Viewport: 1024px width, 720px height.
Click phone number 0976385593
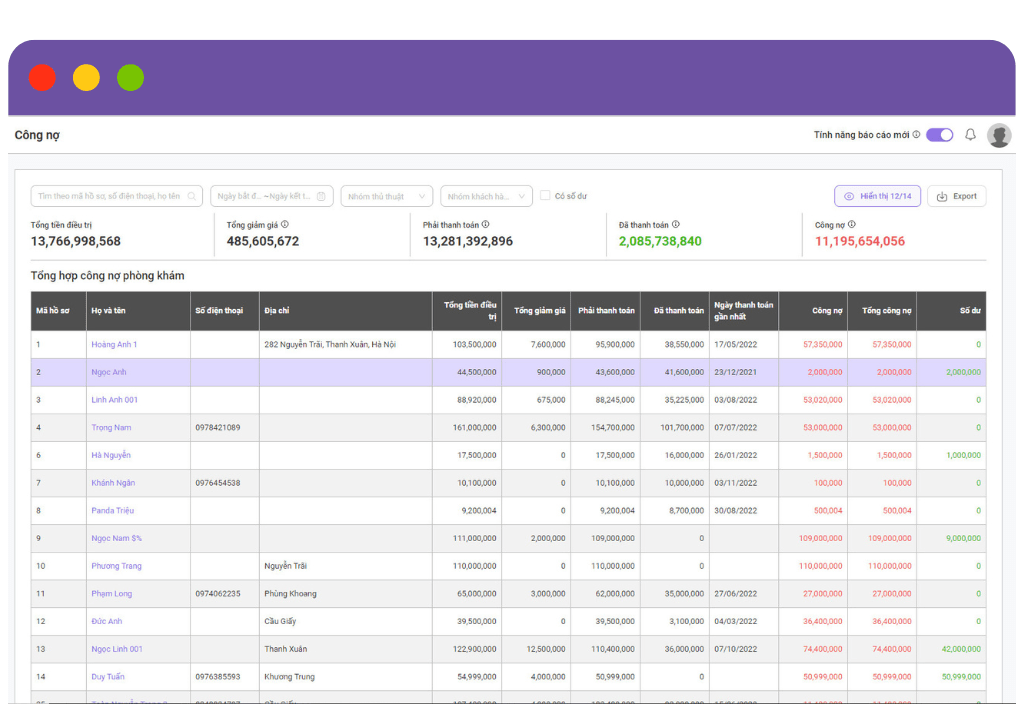pos(217,677)
